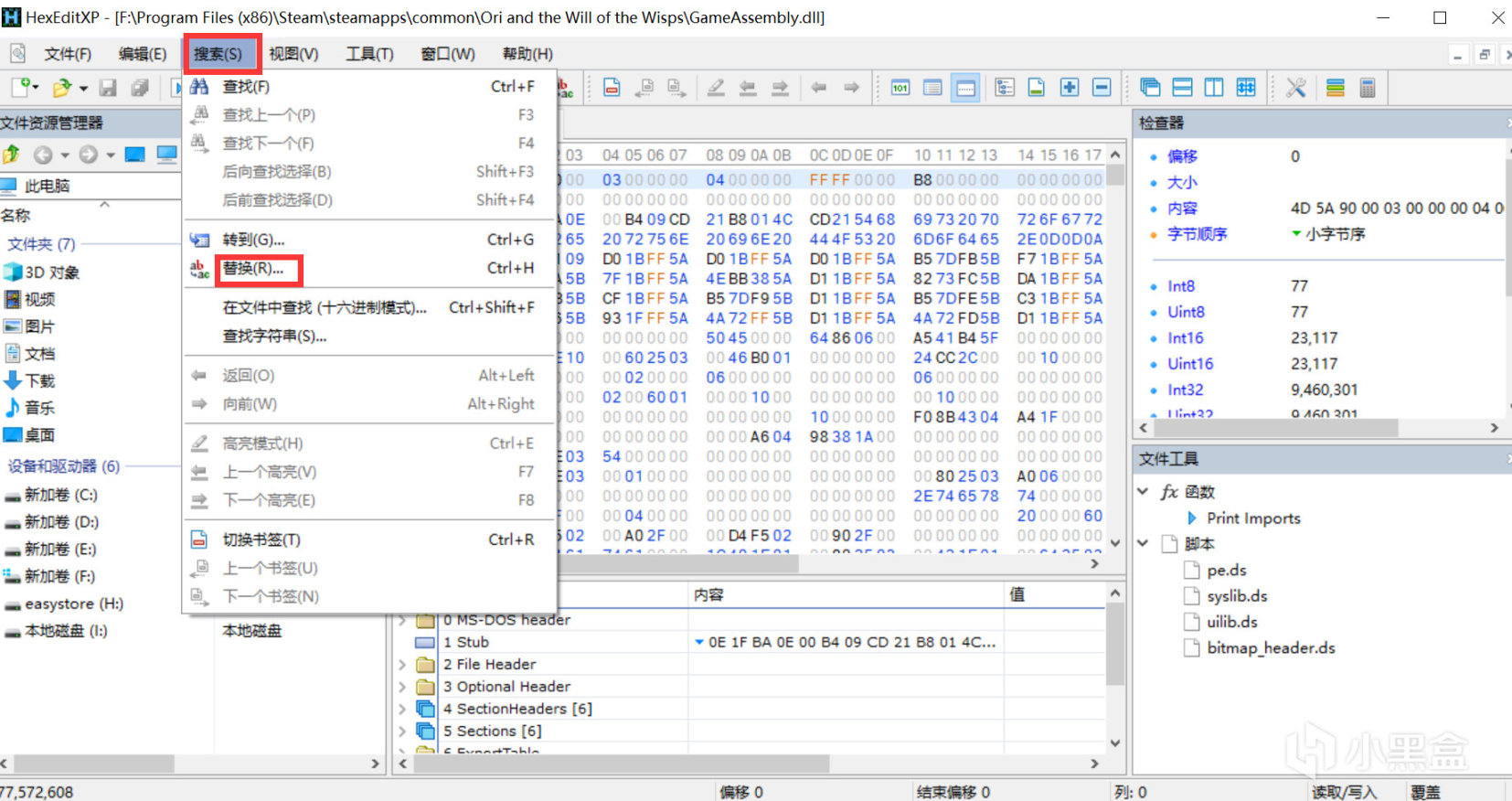Click Print Imports function entry
The image size is (1512, 801).
coord(1253,518)
